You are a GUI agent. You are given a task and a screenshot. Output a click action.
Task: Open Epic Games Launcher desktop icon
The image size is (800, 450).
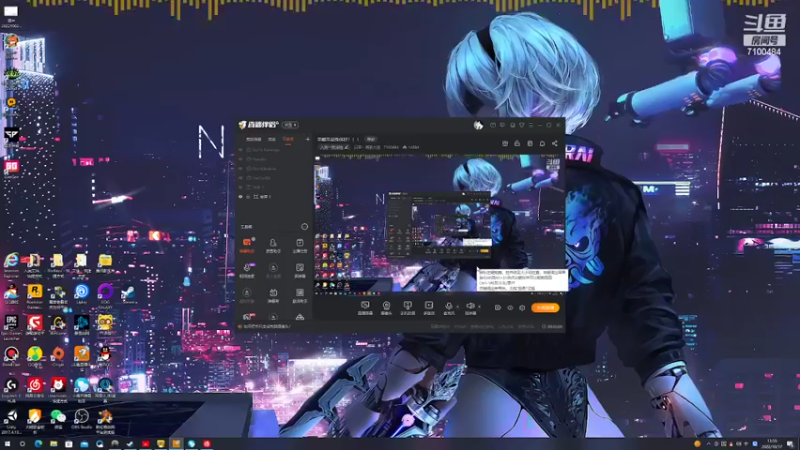click(x=11, y=326)
